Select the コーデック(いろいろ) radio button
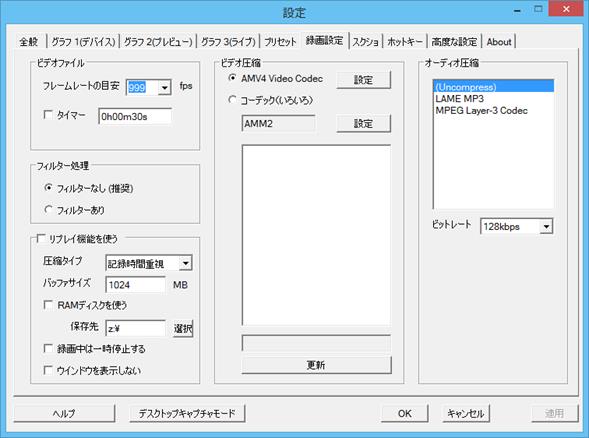This screenshot has height=438, width=589. [x=233, y=100]
